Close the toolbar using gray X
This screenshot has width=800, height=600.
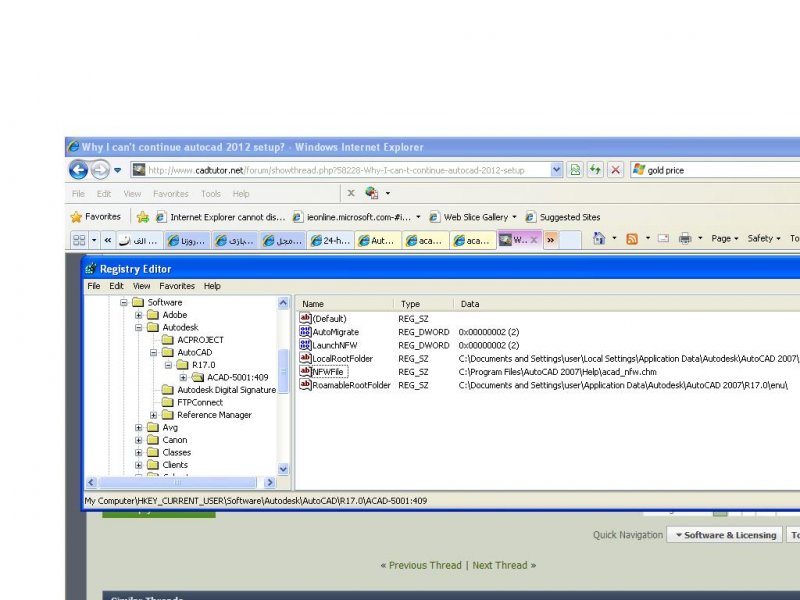tap(351, 193)
